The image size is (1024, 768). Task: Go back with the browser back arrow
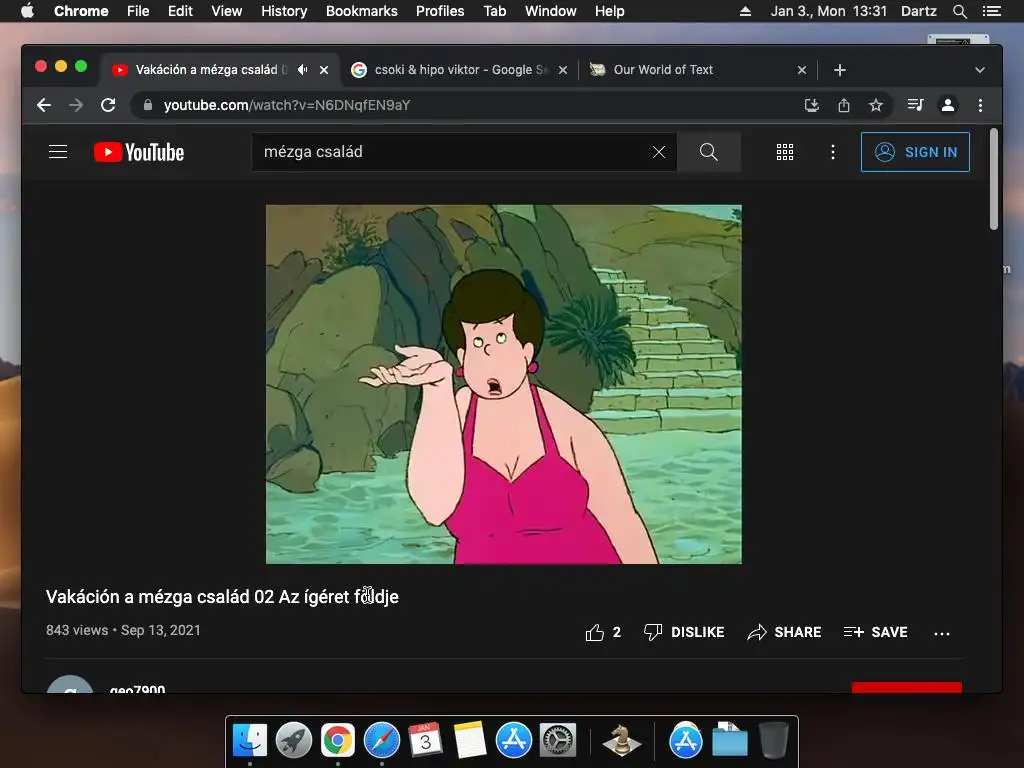44,105
